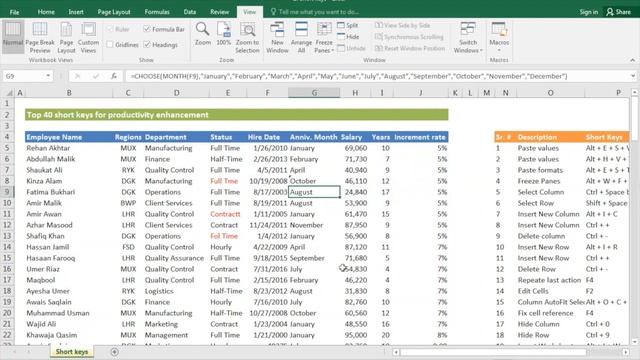Hide the current window
640x360 pixels.
point(348,37)
